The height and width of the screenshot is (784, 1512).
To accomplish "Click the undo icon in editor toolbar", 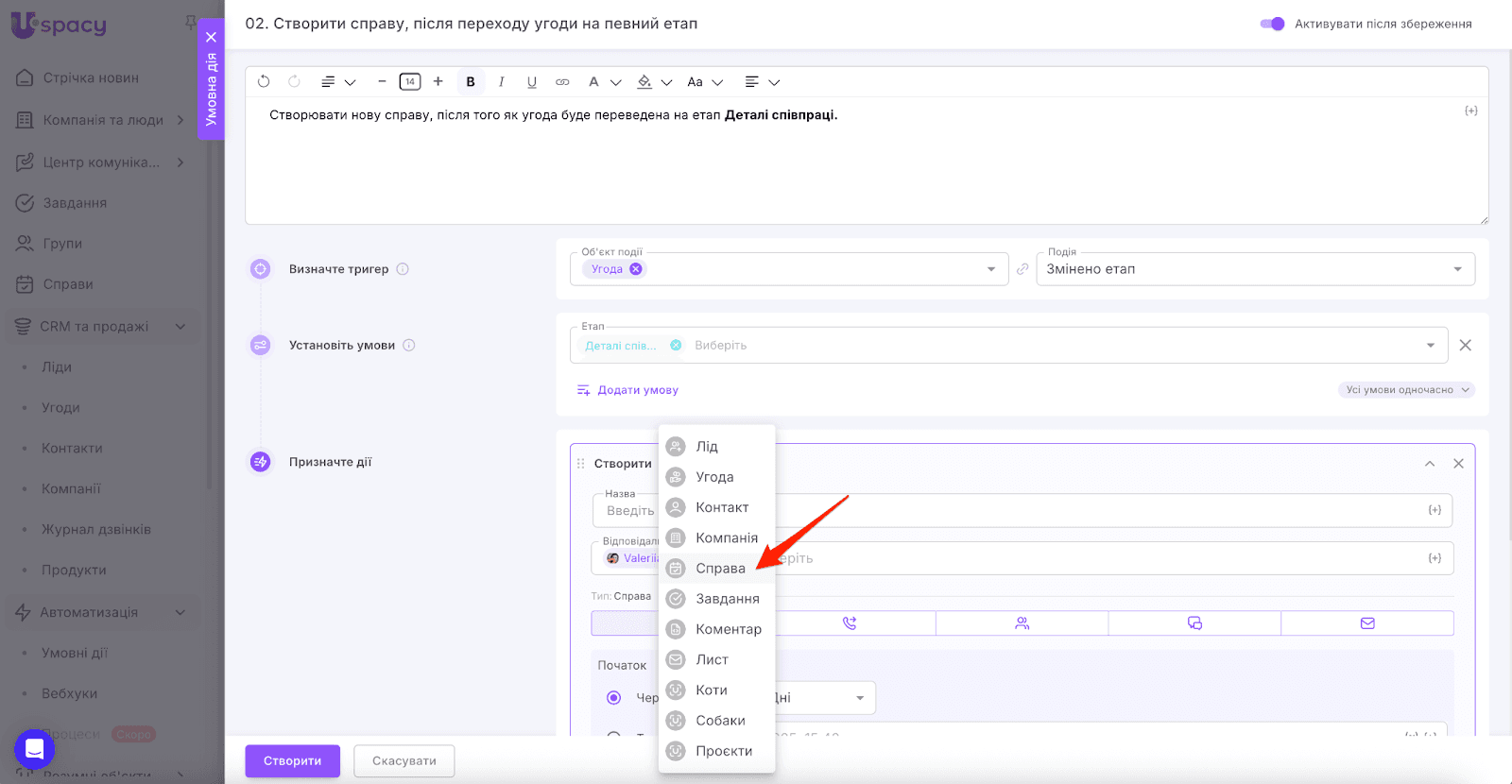I will (264, 82).
